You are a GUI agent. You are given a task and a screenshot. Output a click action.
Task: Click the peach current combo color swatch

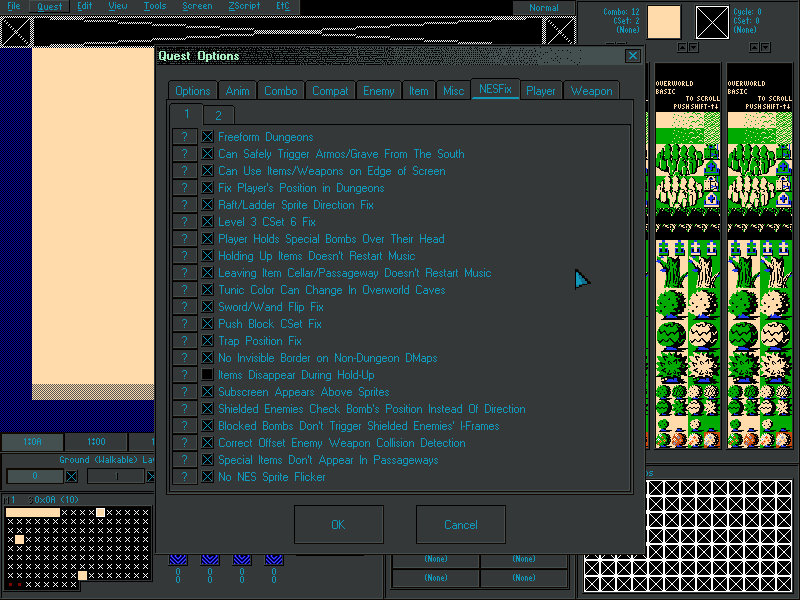tap(664, 22)
